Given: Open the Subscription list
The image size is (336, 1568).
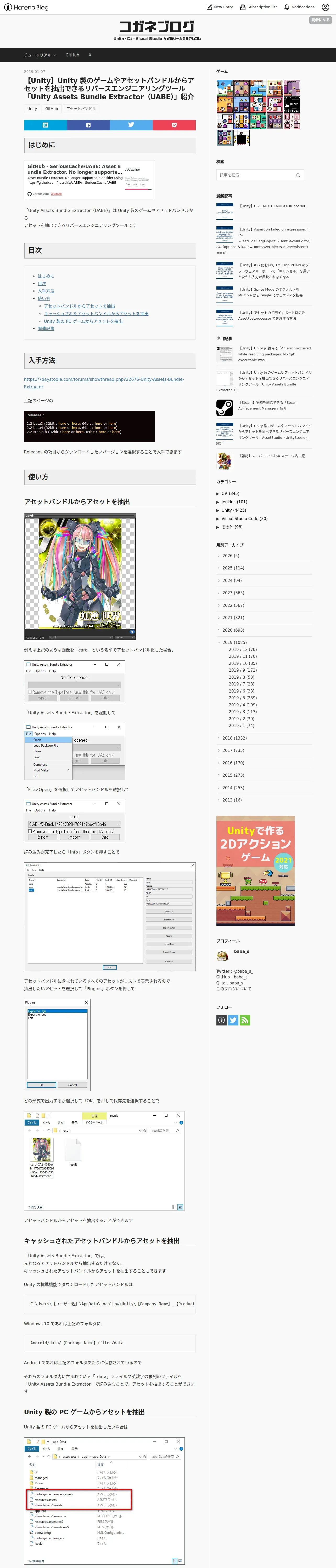Looking at the screenshot, I should click(x=258, y=7).
